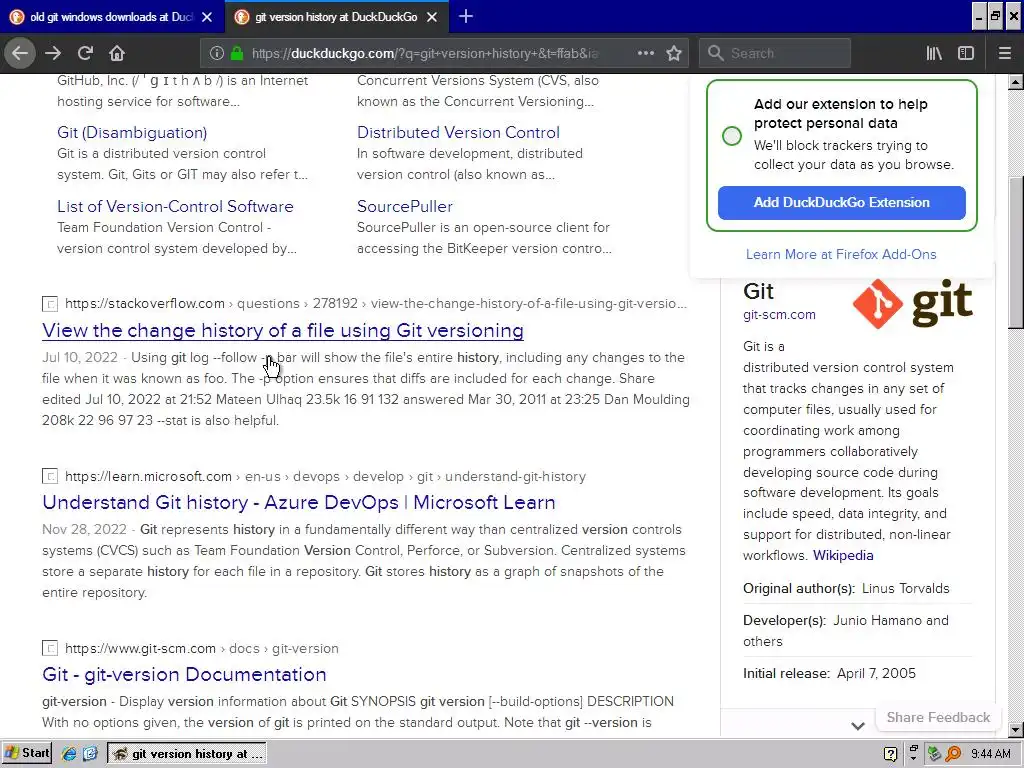Open the Wikipedia source link
The image size is (1024, 768).
842,556
